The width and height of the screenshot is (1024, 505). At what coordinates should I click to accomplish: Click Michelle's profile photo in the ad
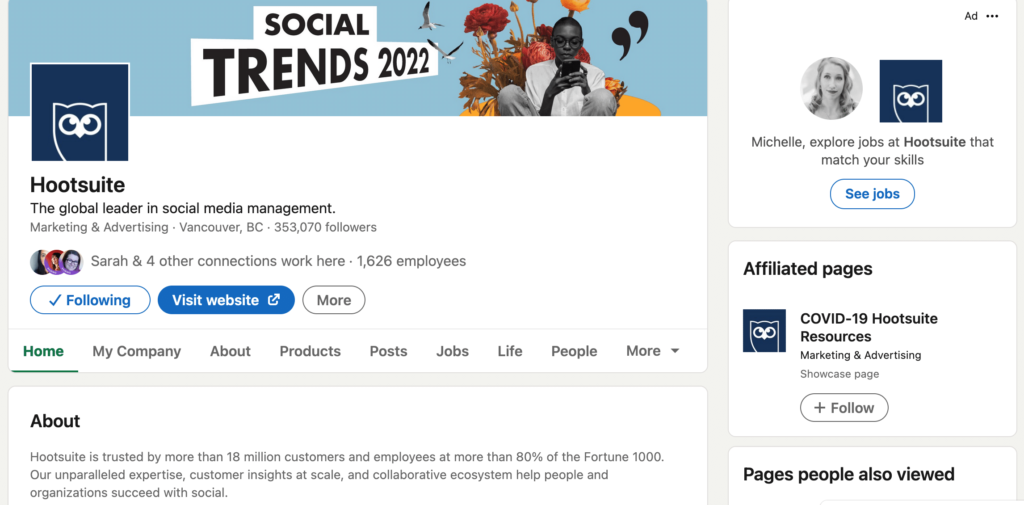[x=831, y=89]
